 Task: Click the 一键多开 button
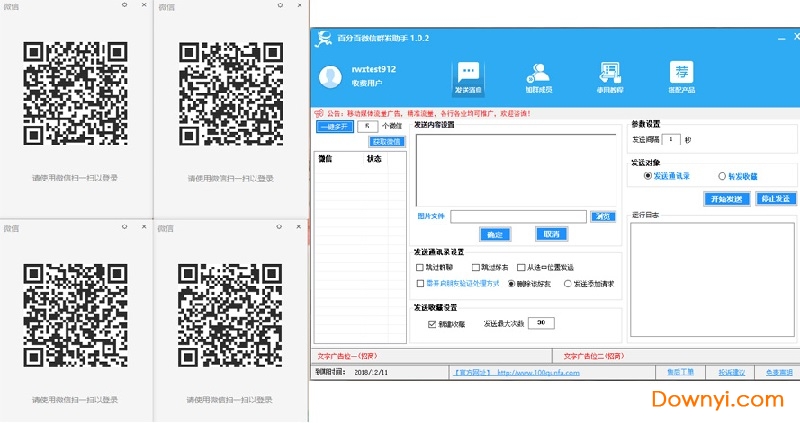335,126
